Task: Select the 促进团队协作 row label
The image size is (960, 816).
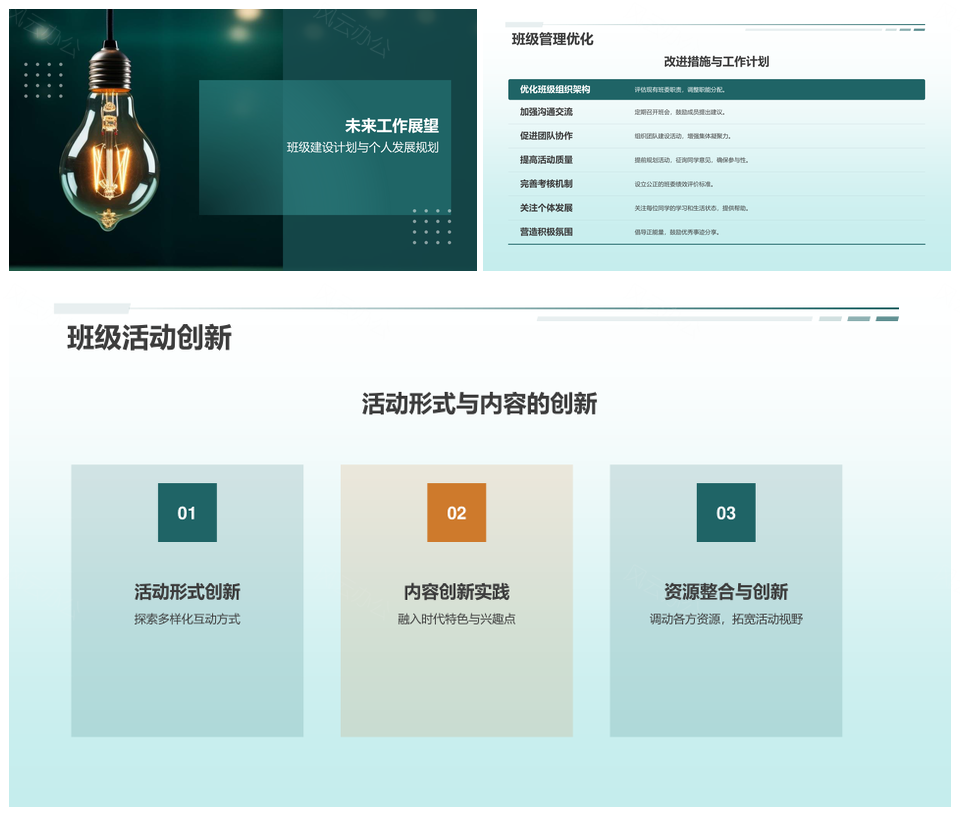Action: (x=546, y=136)
